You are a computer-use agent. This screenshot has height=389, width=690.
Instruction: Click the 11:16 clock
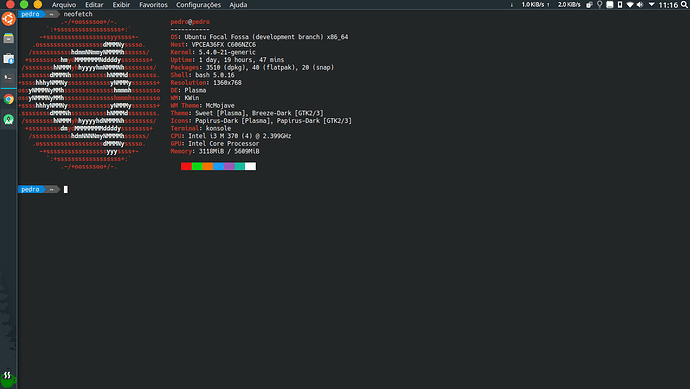coord(668,5)
